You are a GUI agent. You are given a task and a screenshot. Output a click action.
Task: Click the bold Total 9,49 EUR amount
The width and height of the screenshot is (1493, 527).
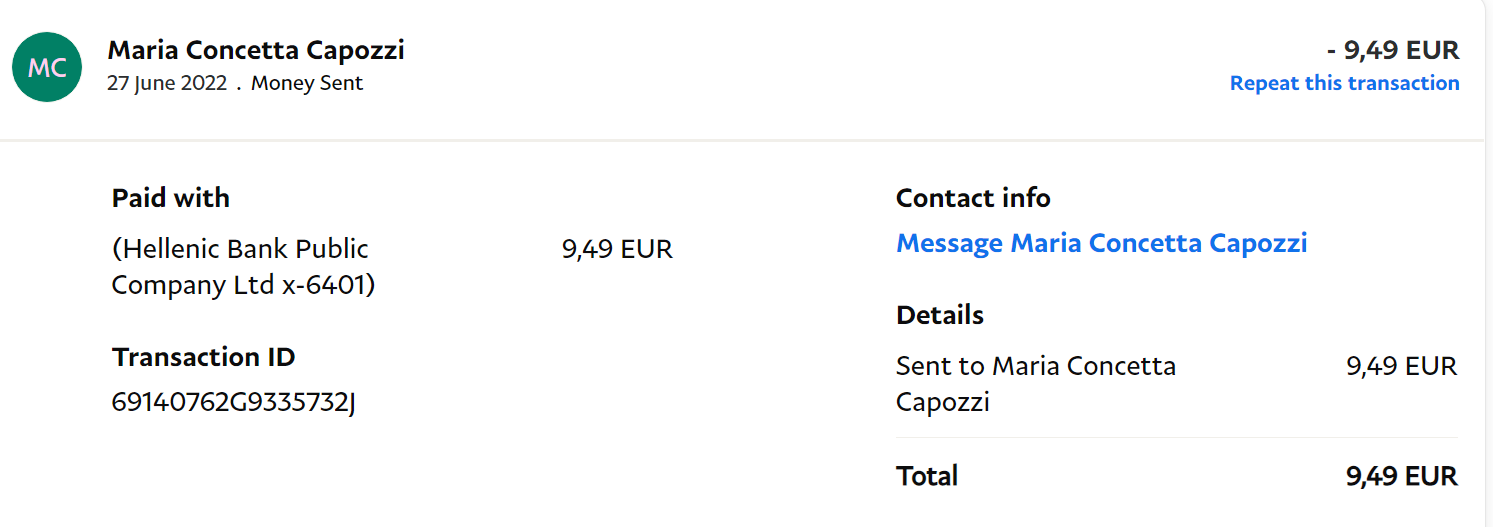(1401, 476)
